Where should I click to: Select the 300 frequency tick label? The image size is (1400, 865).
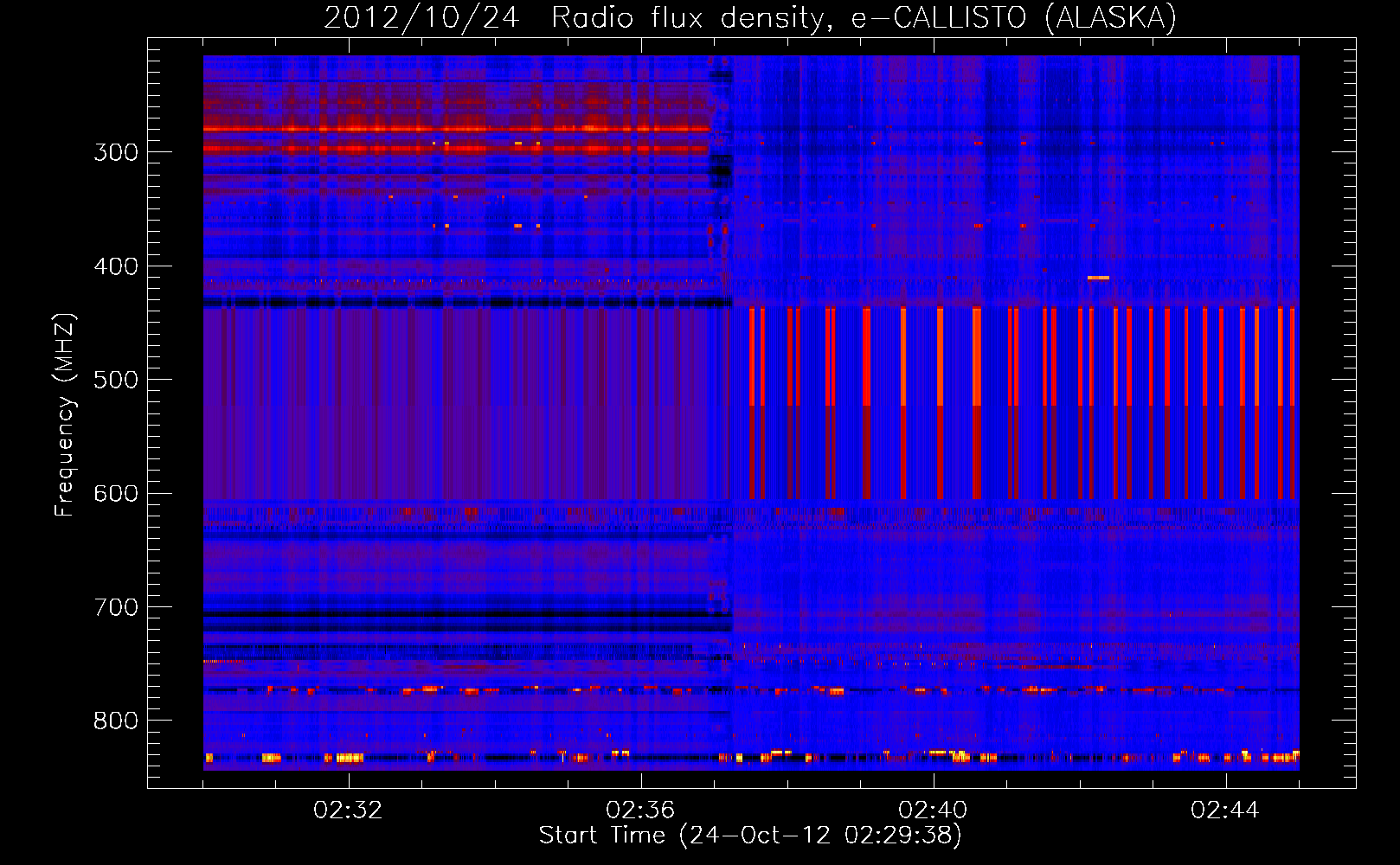pos(116,152)
